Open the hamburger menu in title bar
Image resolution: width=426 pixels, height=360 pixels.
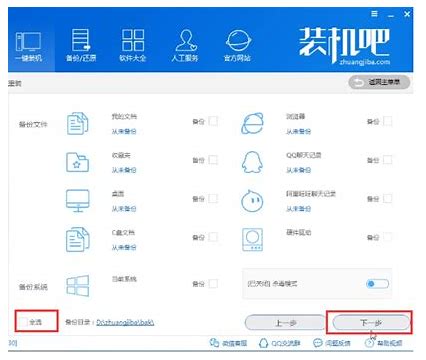[375, 14]
